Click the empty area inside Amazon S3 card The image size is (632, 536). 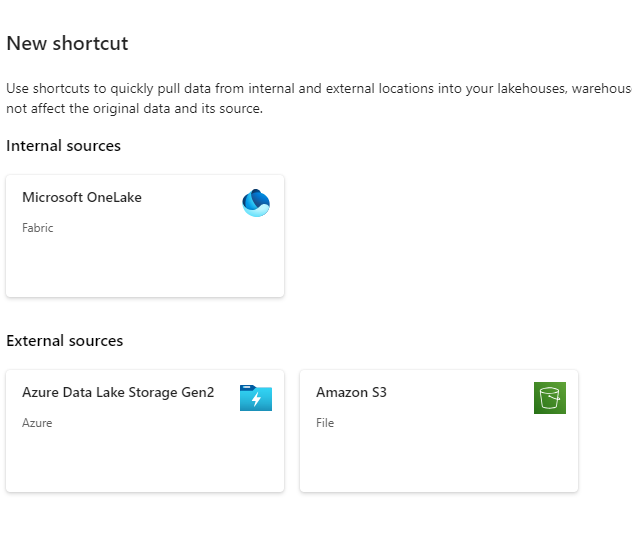[438, 460]
